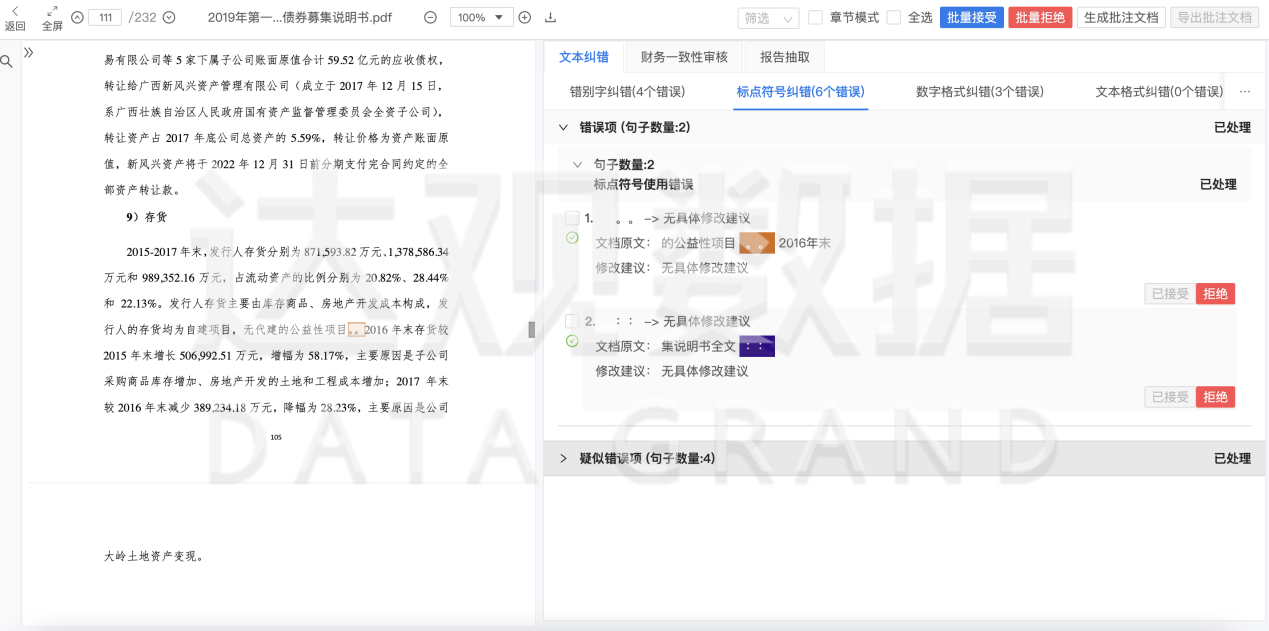Collapse the 句子数量:2 subgroup

coord(577,164)
